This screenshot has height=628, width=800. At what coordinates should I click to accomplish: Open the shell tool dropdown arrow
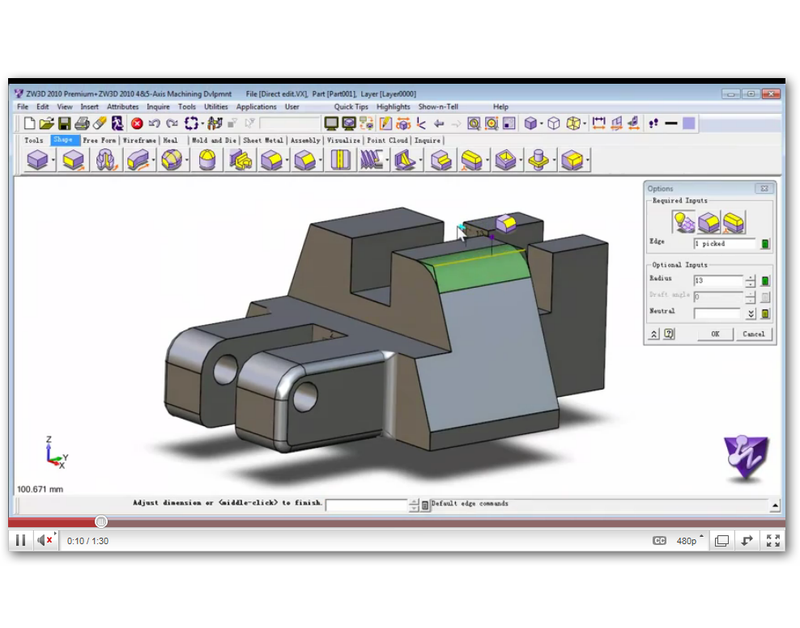coord(521,160)
